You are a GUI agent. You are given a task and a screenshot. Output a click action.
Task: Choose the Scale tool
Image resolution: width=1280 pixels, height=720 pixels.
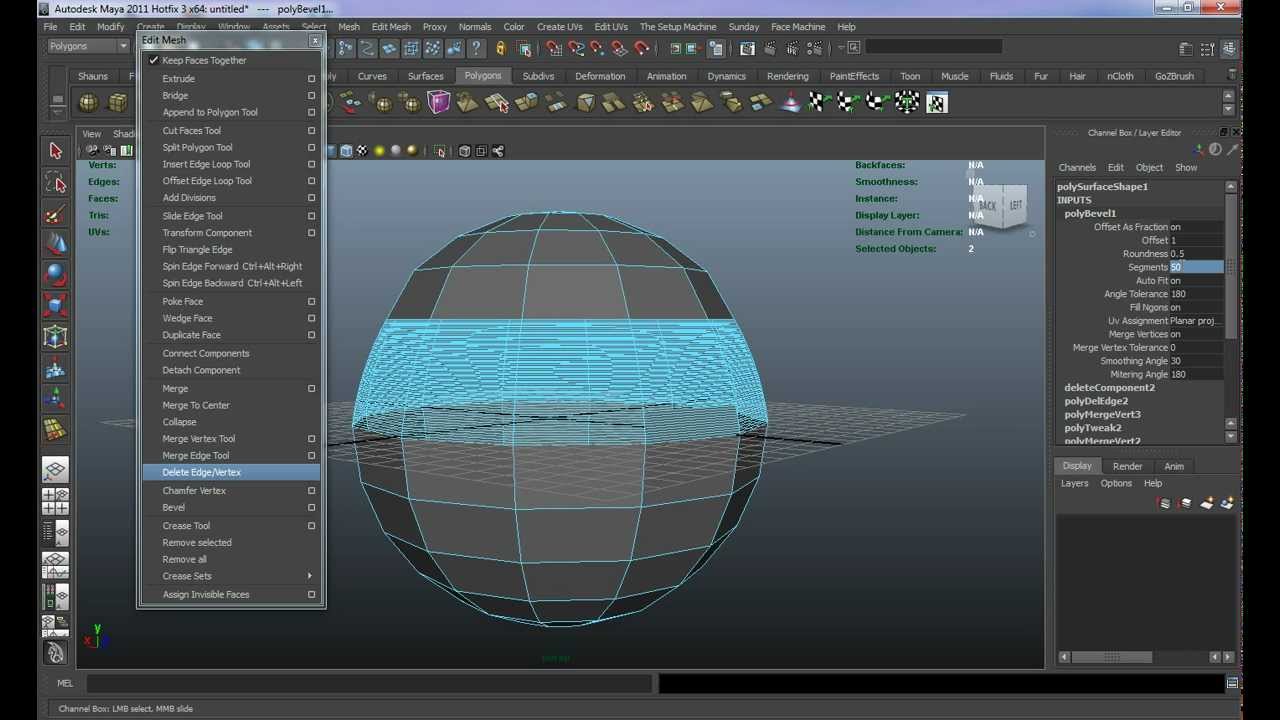55,306
